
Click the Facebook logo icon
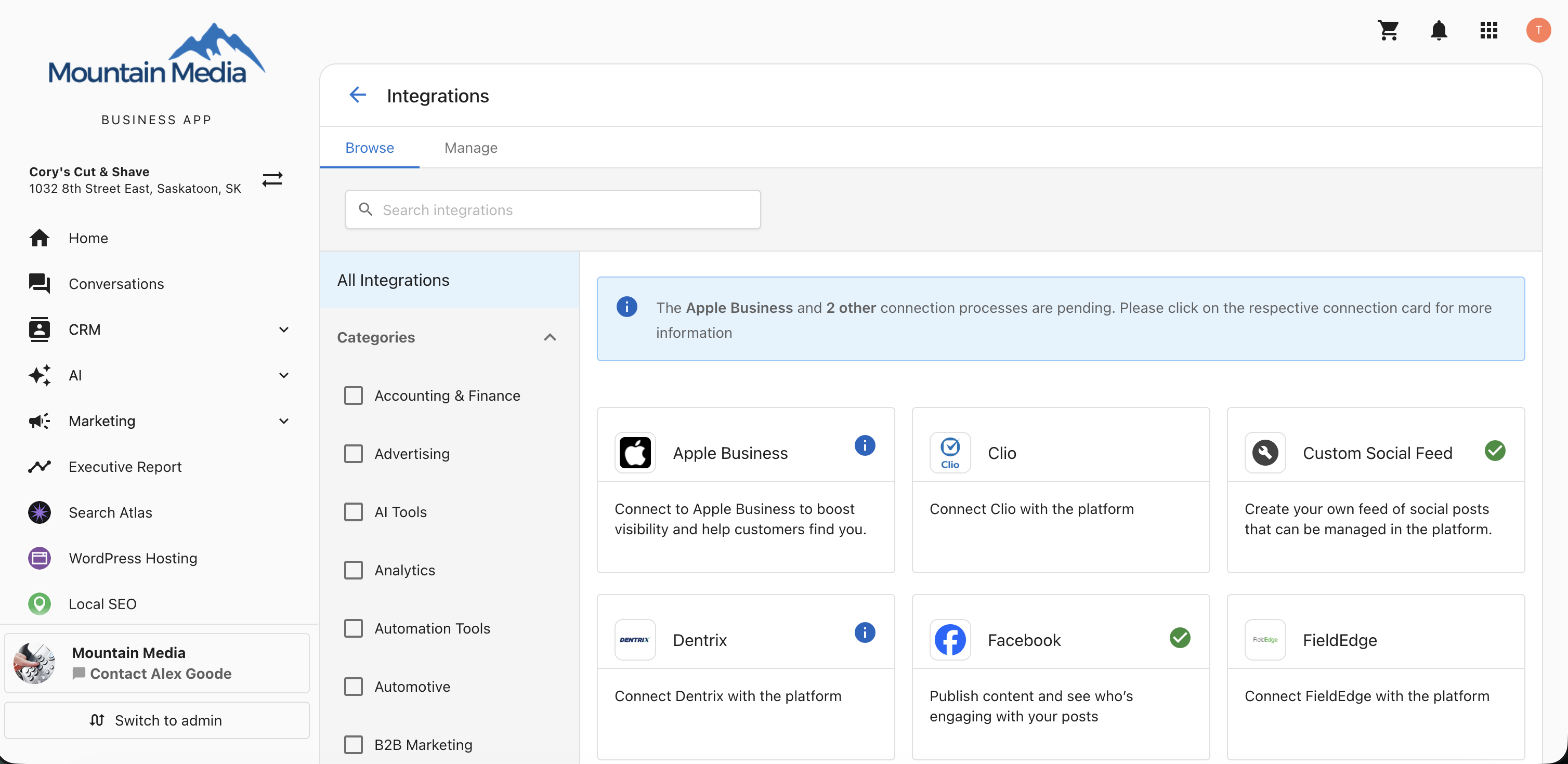click(x=949, y=640)
